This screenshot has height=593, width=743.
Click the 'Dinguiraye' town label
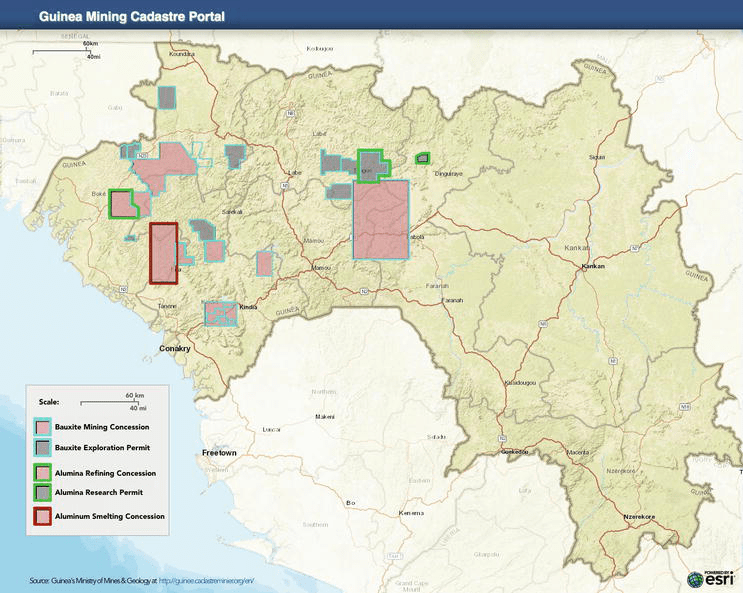coord(448,174)
